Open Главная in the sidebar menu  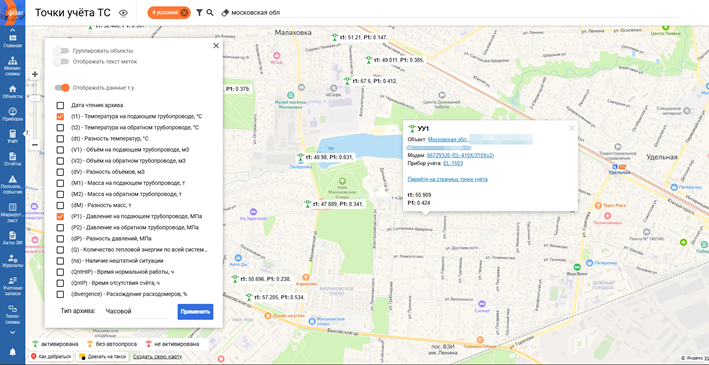[x=13, y=41]
